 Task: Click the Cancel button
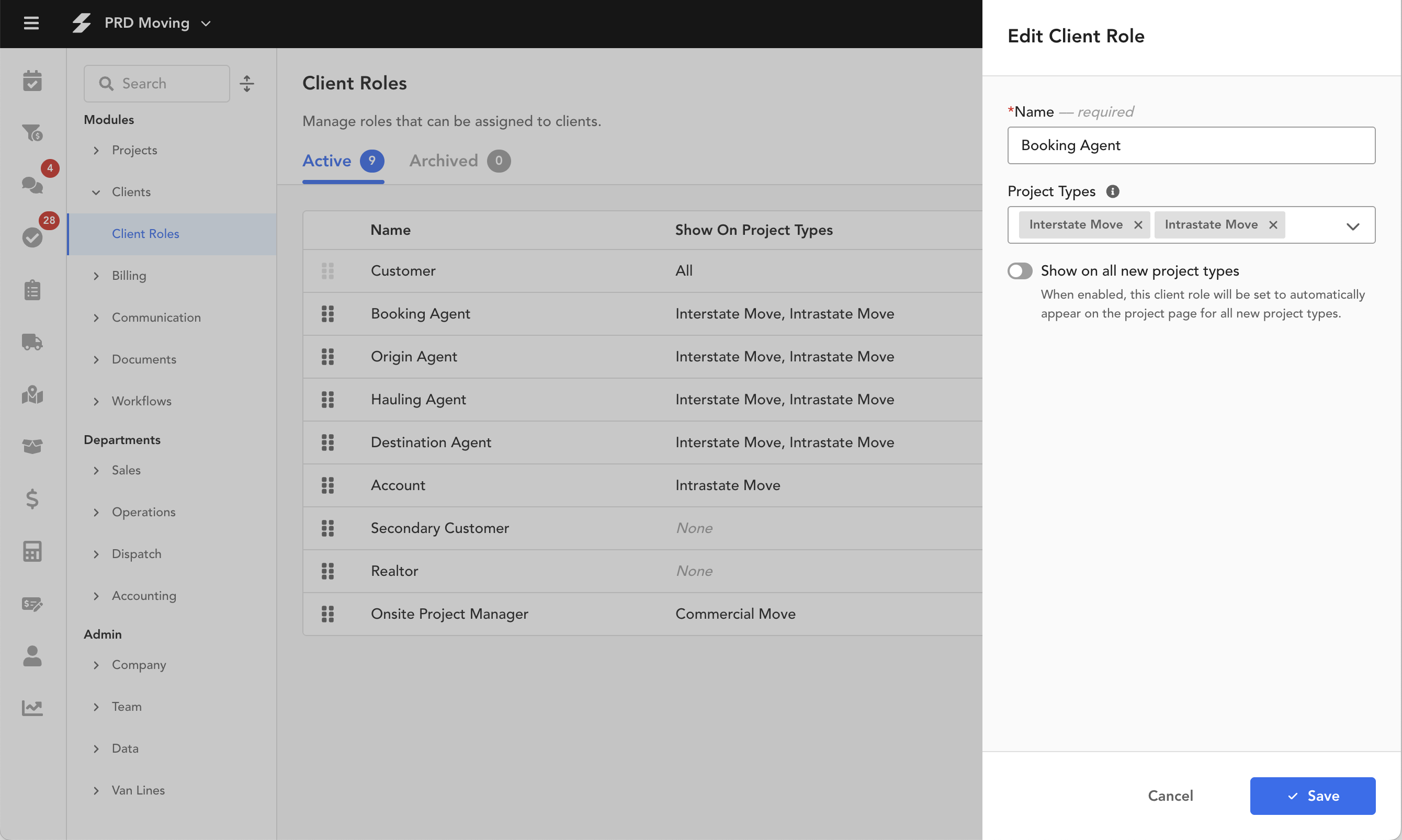click(1170, 796)
